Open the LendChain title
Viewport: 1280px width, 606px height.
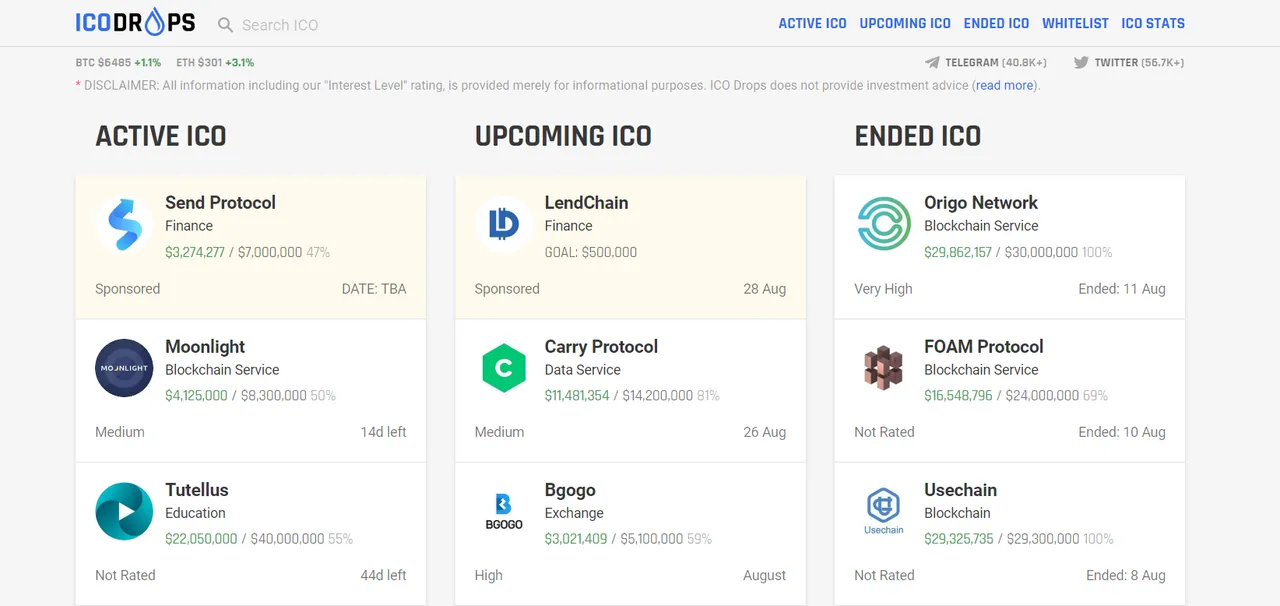[x=586, y=203]
